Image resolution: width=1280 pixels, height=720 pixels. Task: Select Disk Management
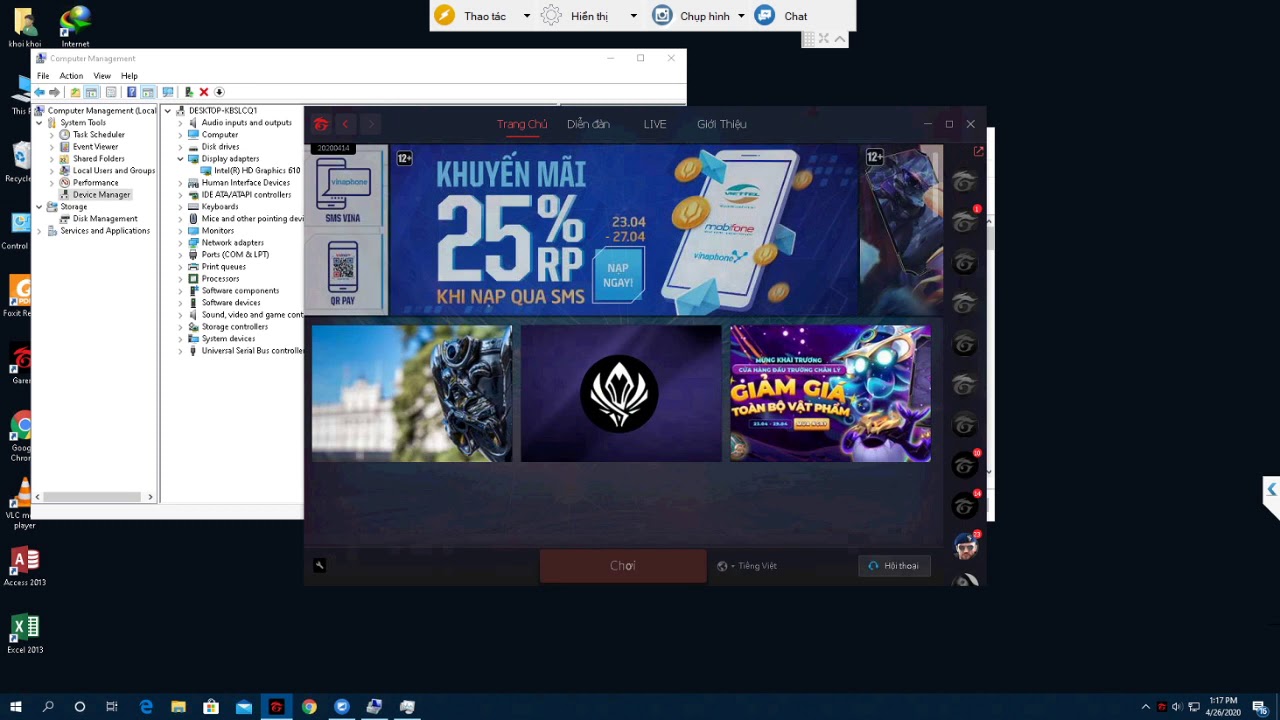point(105,218)
